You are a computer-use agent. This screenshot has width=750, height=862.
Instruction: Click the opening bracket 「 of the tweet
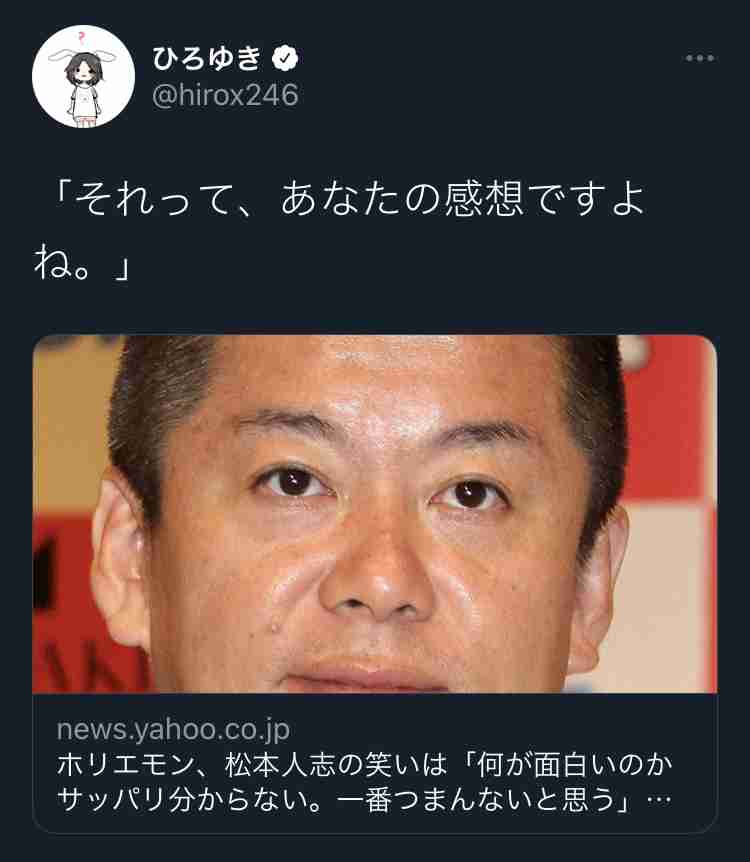click(64, 199)
